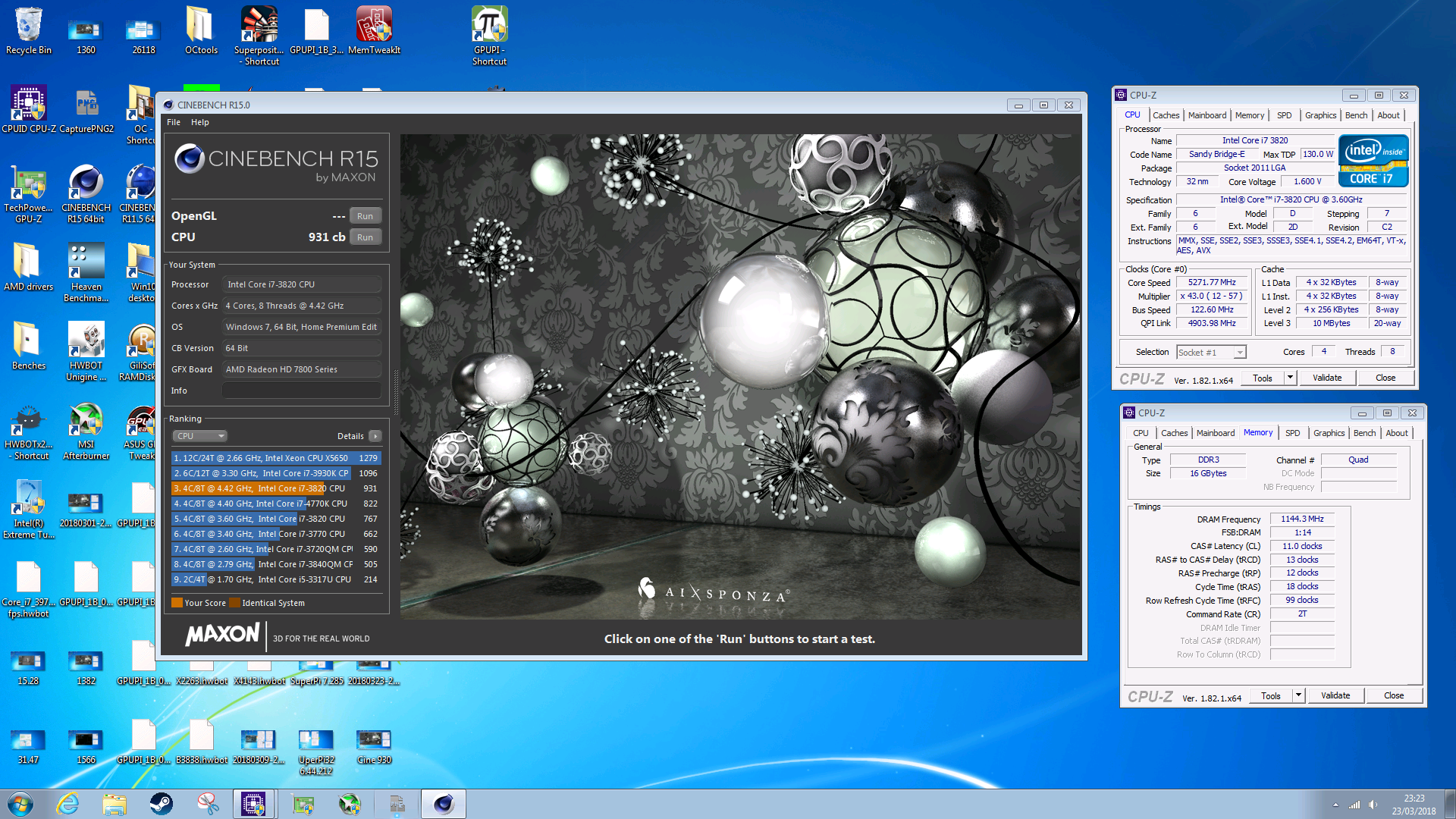Open Steam from the taskbar
The image size is (1456, 819).
[161, 804]
